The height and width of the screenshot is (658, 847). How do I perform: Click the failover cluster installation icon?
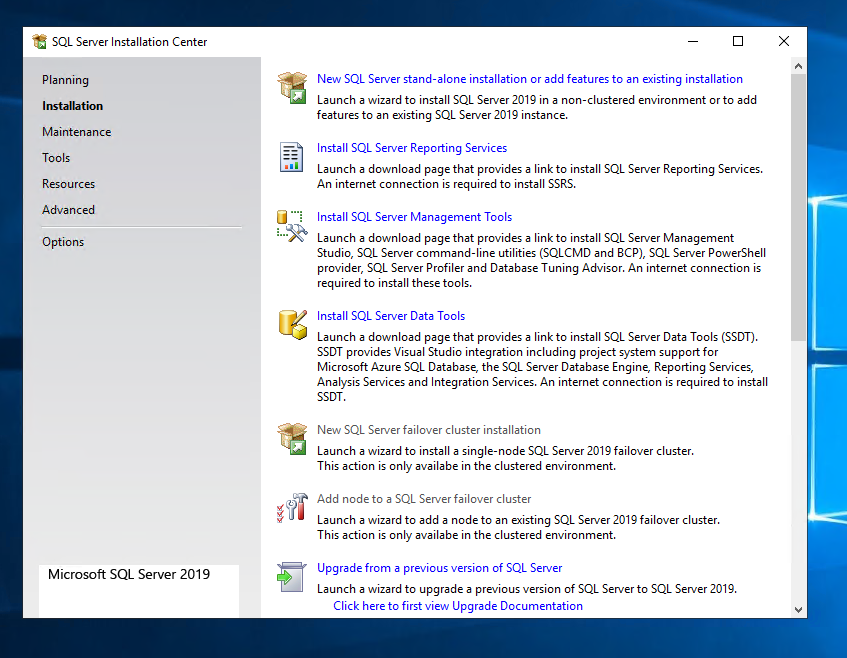[x=291, y=439]
